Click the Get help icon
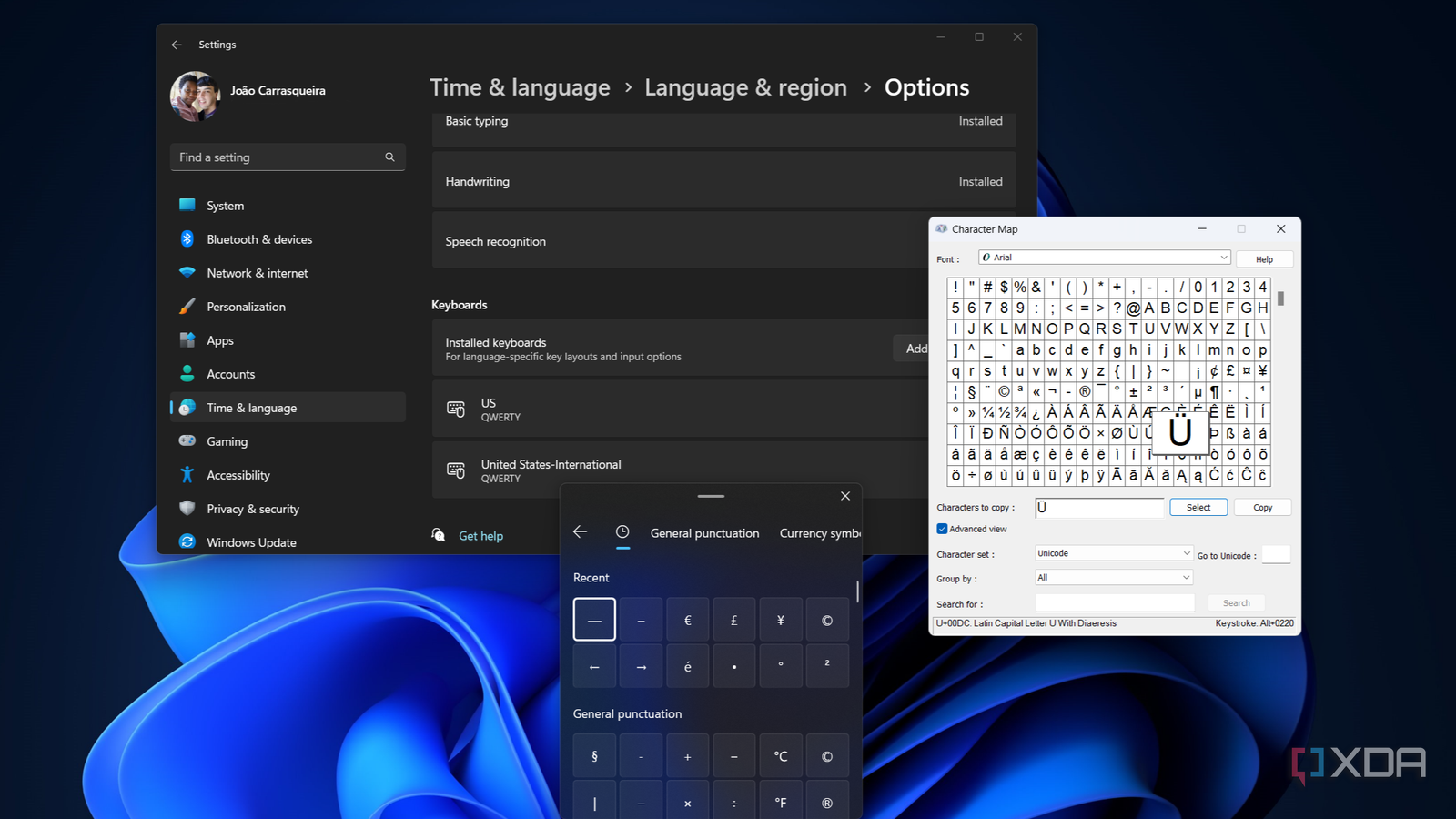 tap(438, 535)
